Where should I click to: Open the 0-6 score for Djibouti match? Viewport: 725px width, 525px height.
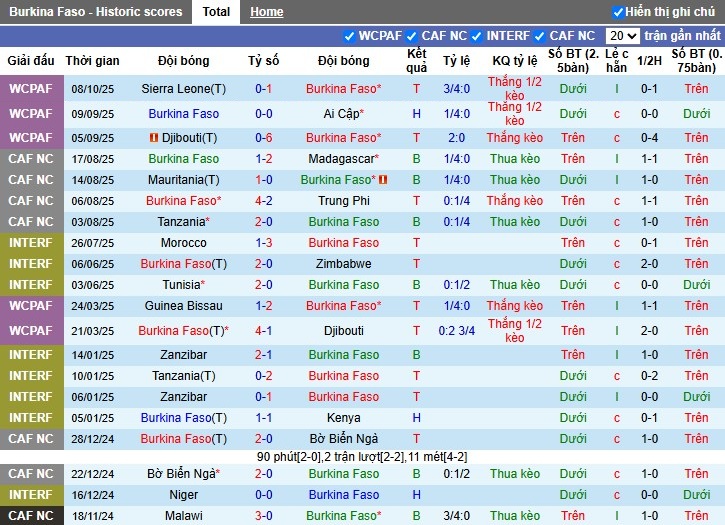(x=264, y=138)
